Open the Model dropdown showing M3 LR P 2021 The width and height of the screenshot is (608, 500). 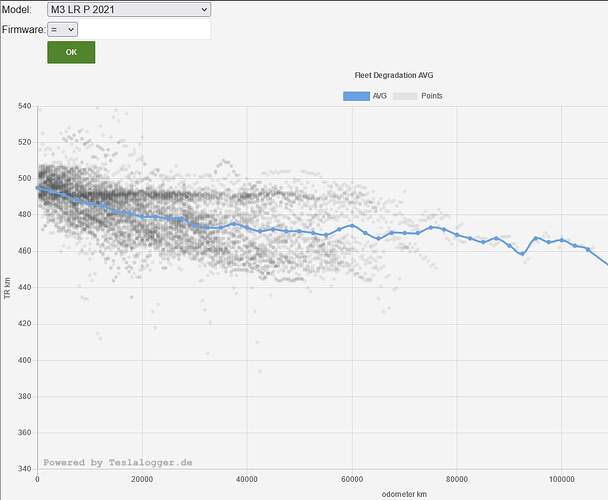(129, 10)
